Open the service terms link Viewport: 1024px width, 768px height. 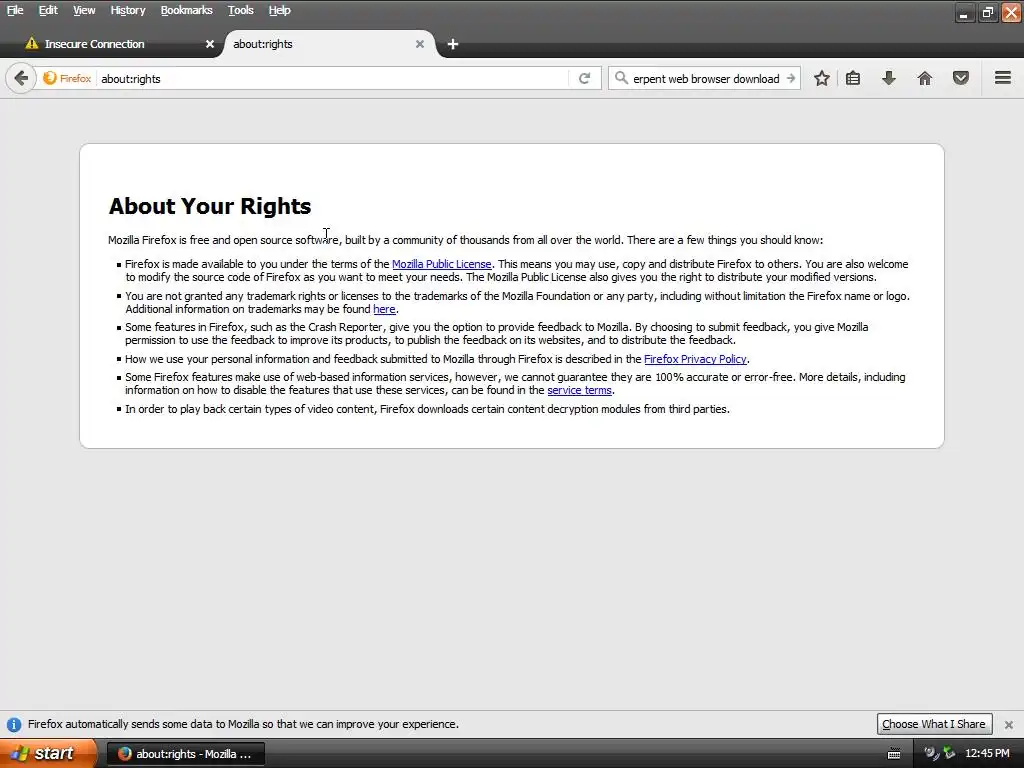pyautogui.click(x=579, y=390)
